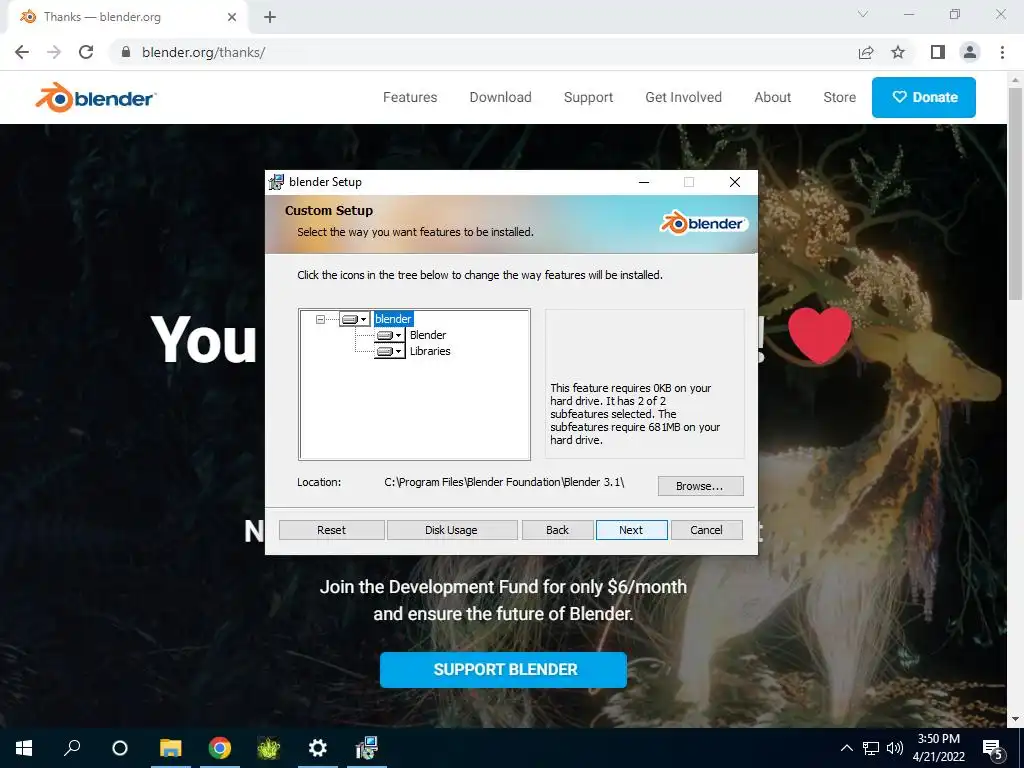Open the Libraries subfeature install dropdown
This screenshot has width=1024, height=768.
point(390,351)
